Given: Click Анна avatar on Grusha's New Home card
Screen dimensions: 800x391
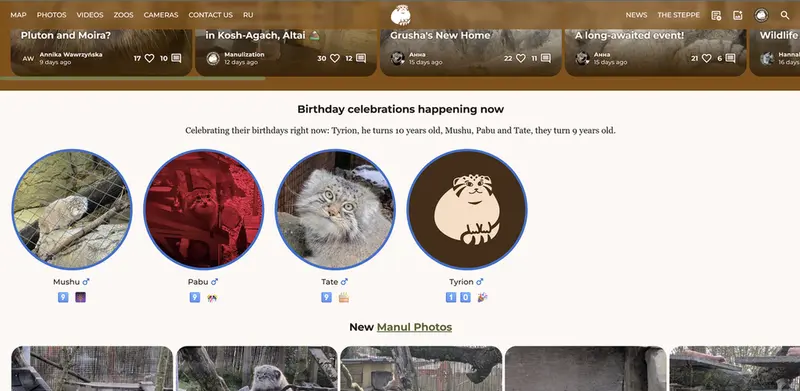Looking at the screenshot, I should point(397,58).
